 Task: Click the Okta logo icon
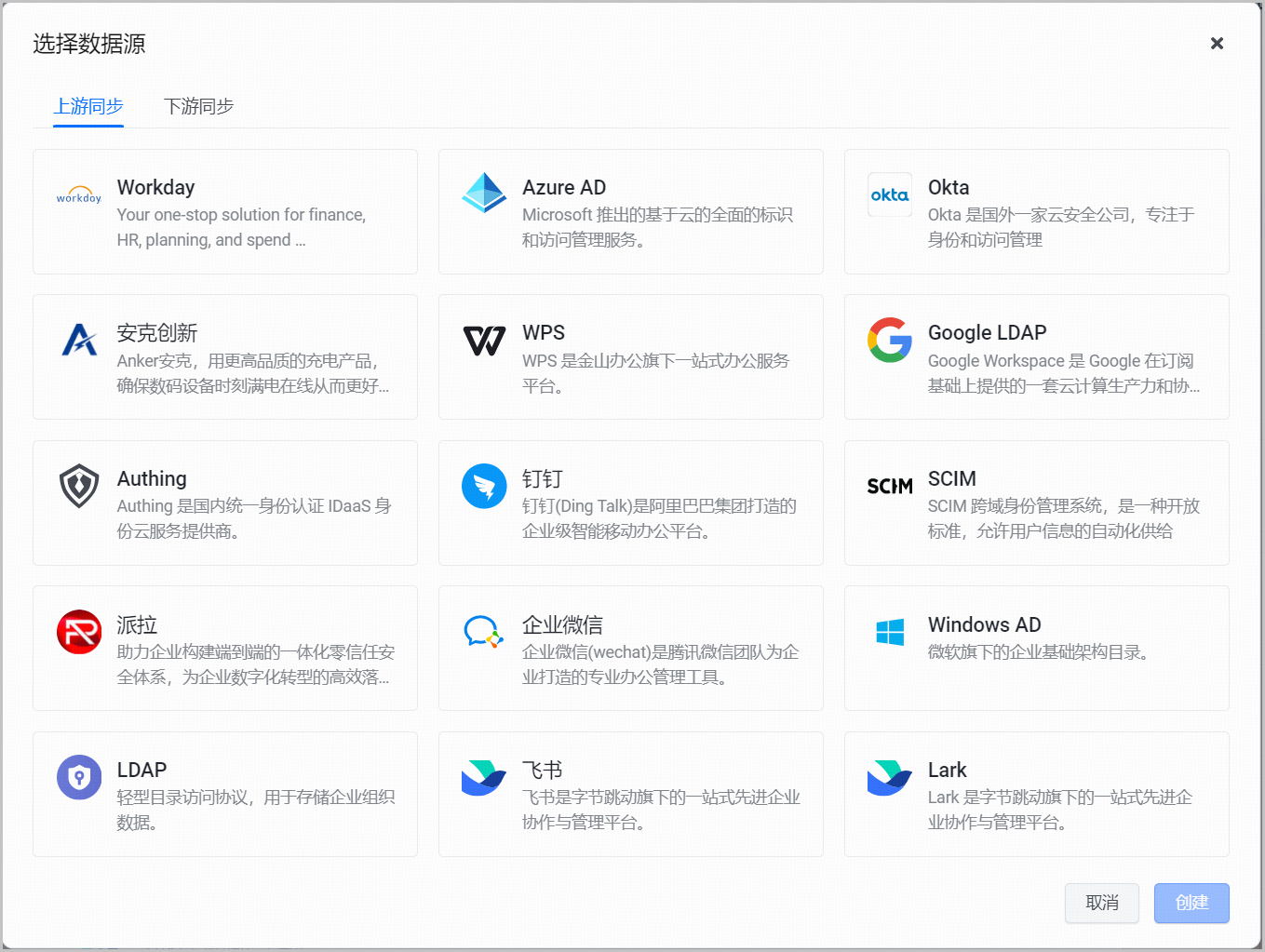890,194
